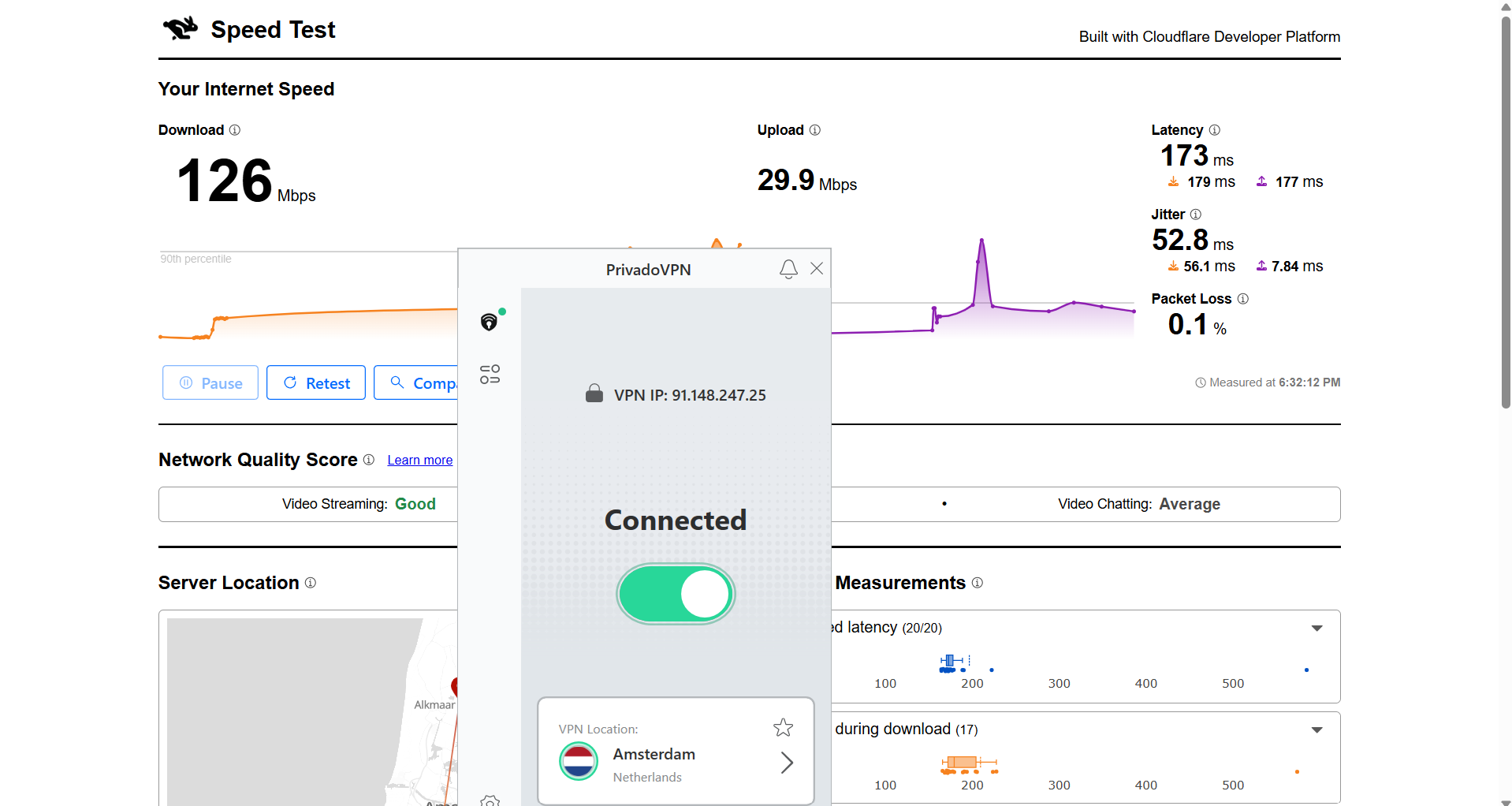Image resolution: width=1512 pixels, height=806 pixels.
Task: Open PrivadoVPN options sliders icon
Action: (490, 374)
